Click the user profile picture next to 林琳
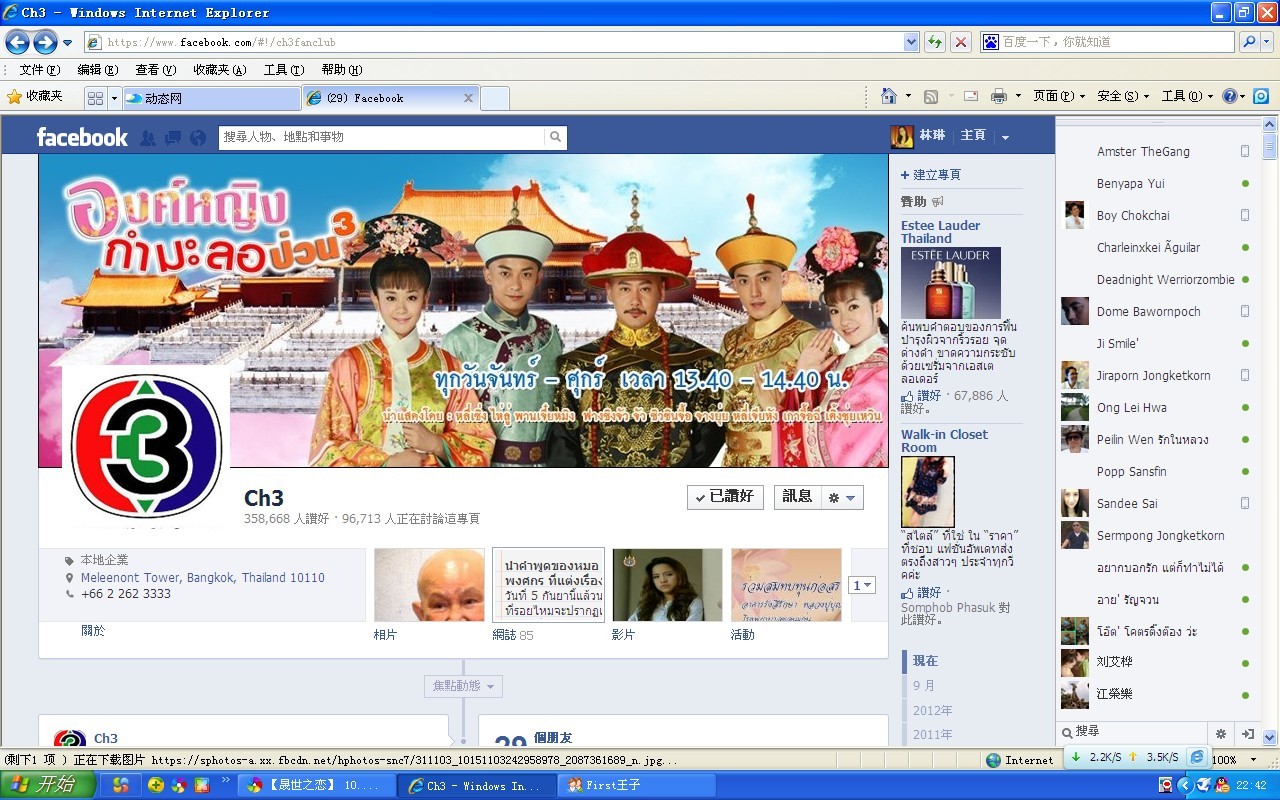Viewport: 1280px width, 800px height. pyautogui.click(x=902, y=136)
